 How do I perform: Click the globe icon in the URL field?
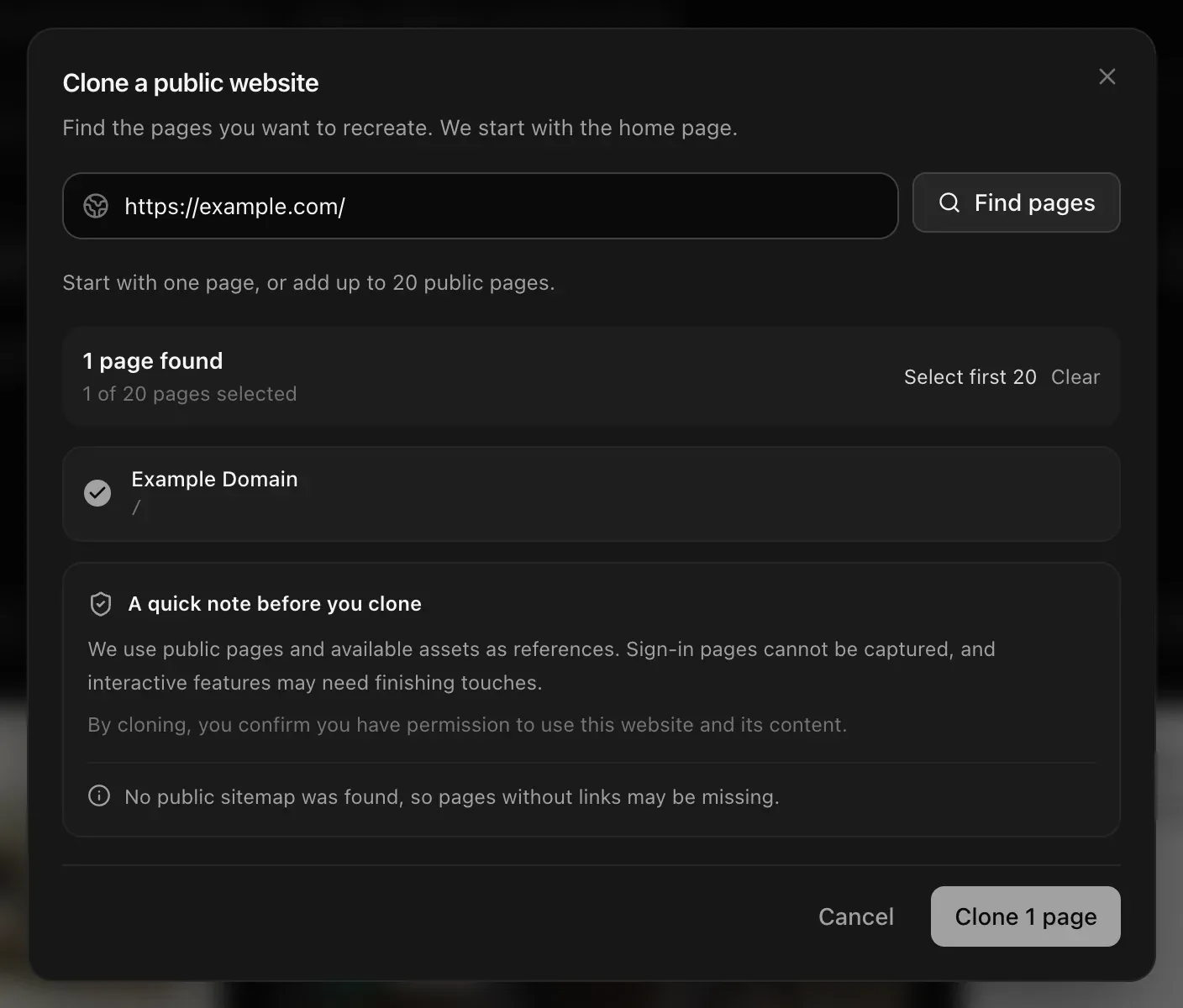click(x=96, y=206)
